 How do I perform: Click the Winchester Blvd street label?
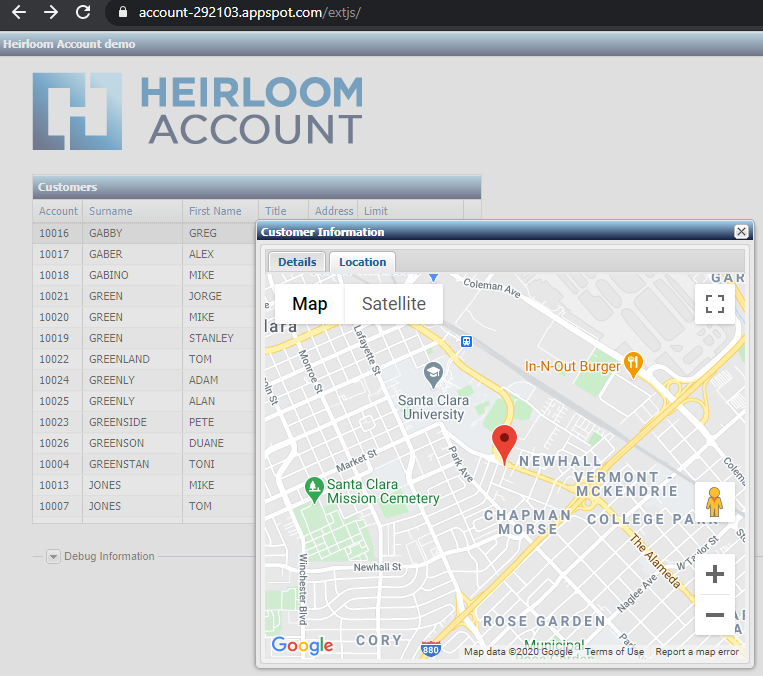[x=303, y=589]
